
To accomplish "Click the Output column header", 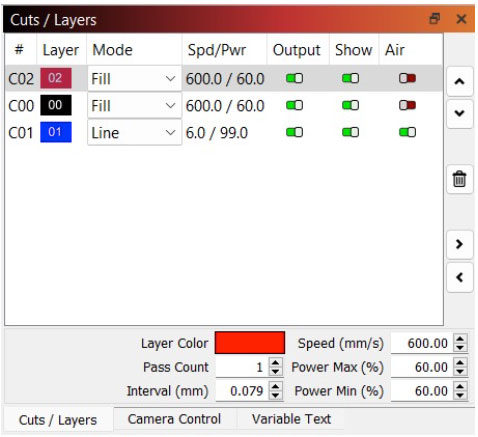I will coord(298,50).
